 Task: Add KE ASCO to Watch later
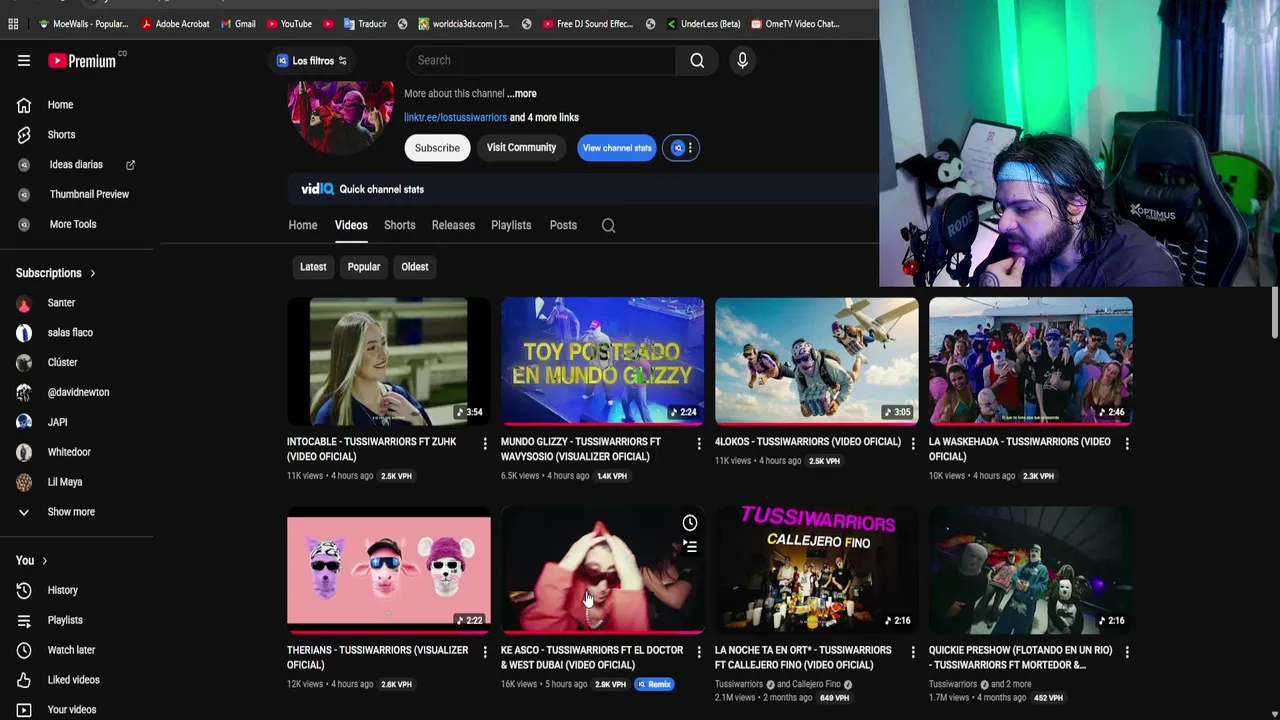[x=689, y=523]
